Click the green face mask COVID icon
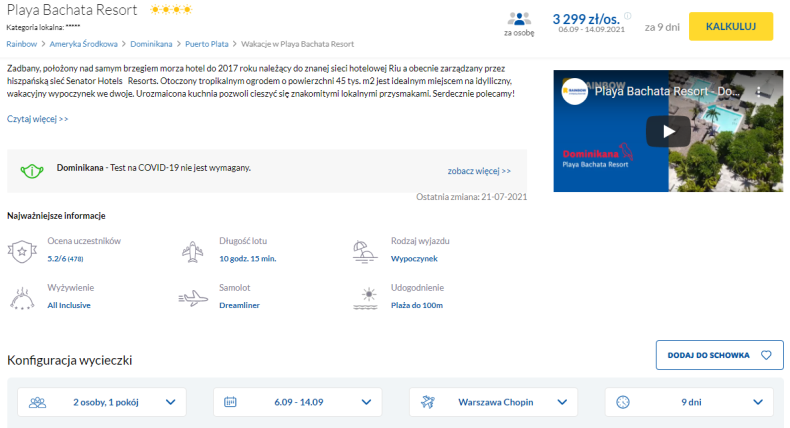Image resolution: width=790 pixels, height=428 pixels. pos(32,171)
